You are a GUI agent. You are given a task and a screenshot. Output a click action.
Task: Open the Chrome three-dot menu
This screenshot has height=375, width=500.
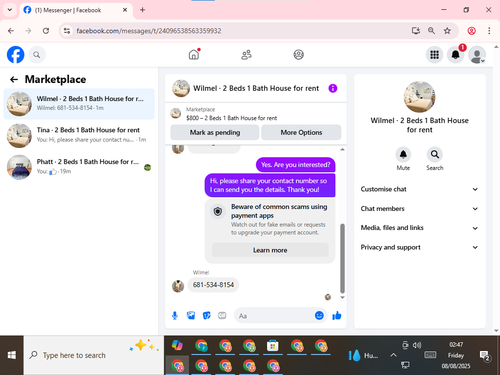(489, 31)
